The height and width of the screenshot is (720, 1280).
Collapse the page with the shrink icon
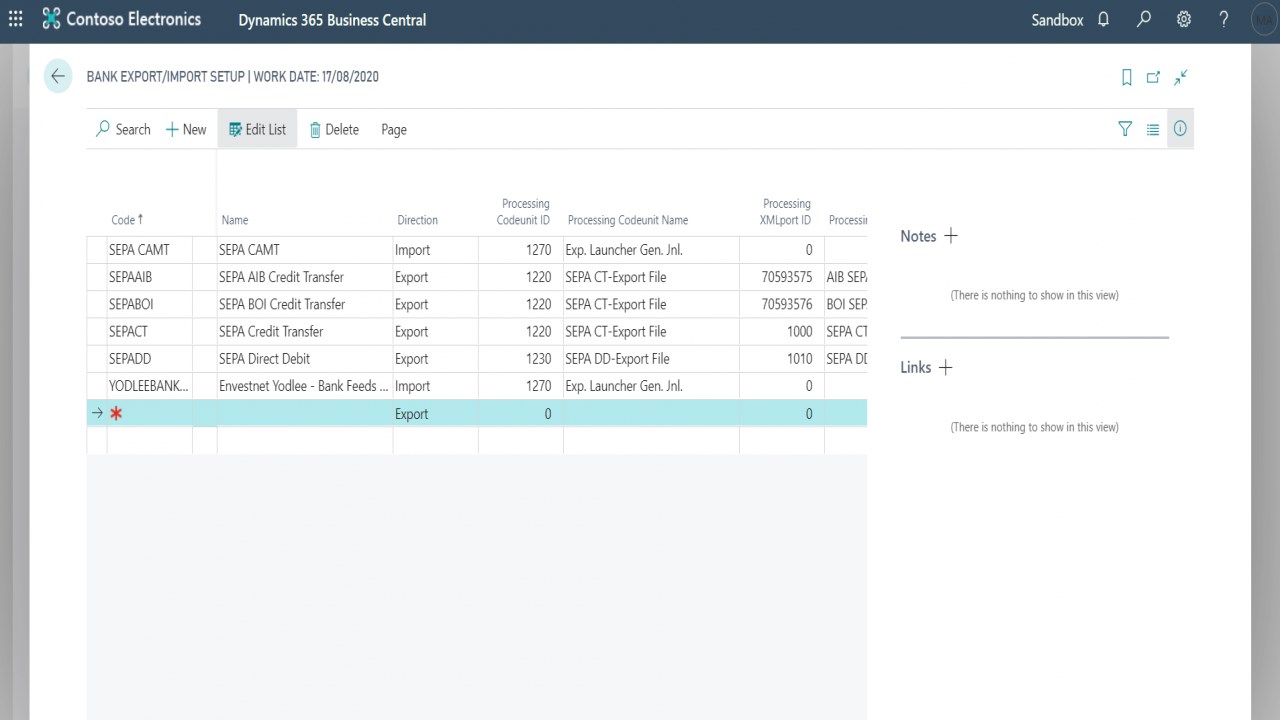click(x=1181, y=77)
